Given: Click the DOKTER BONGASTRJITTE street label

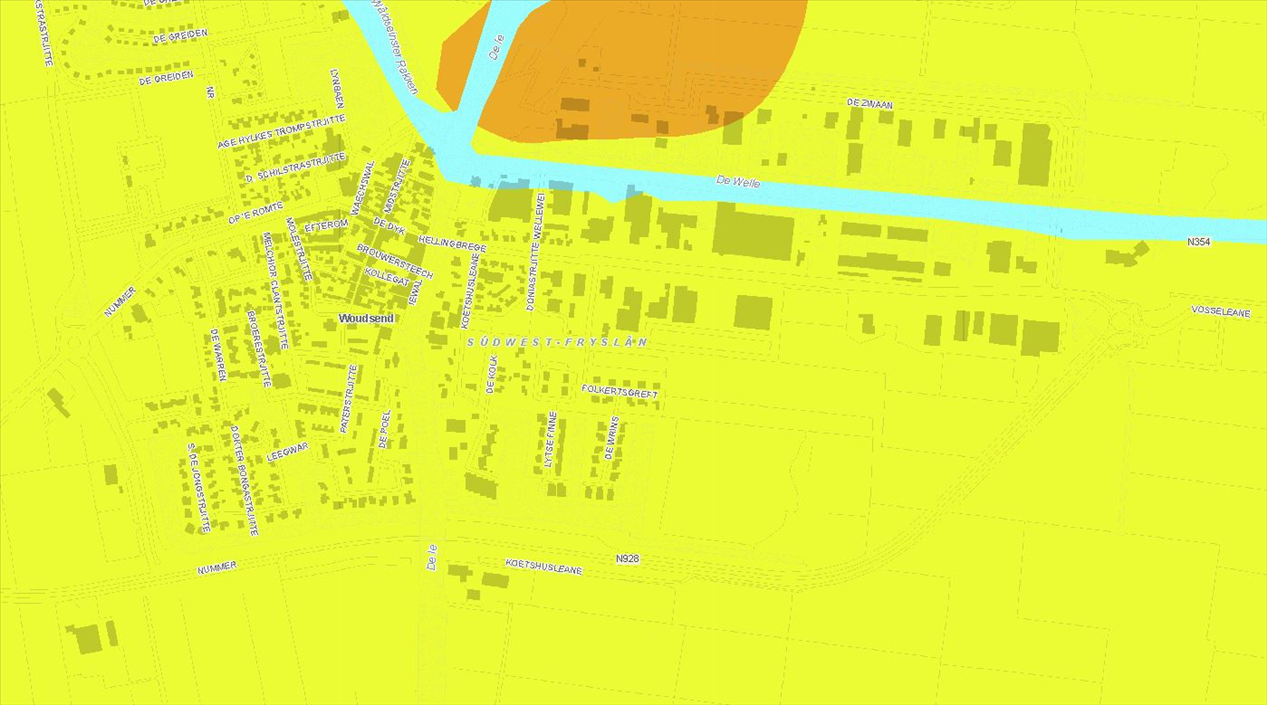Looking at the screenshot, I should (x=245, y=480).
